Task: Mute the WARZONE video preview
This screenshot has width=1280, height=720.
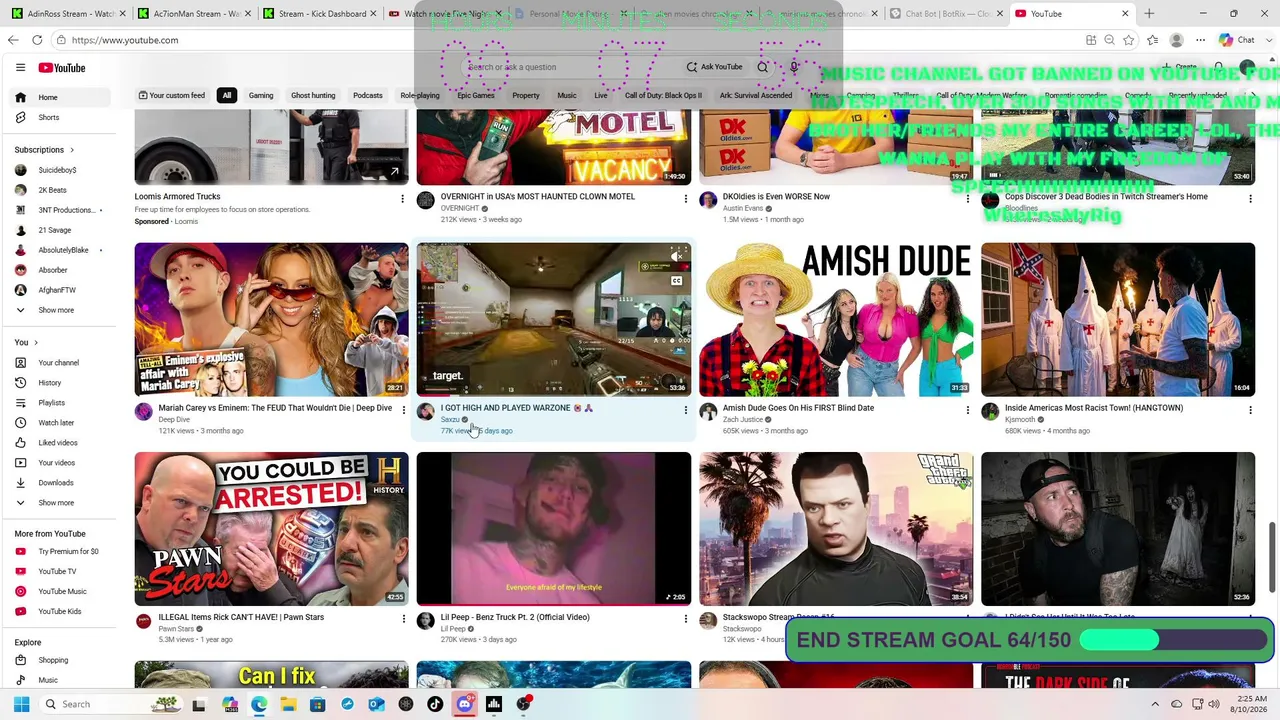Action: click(677, 258)
